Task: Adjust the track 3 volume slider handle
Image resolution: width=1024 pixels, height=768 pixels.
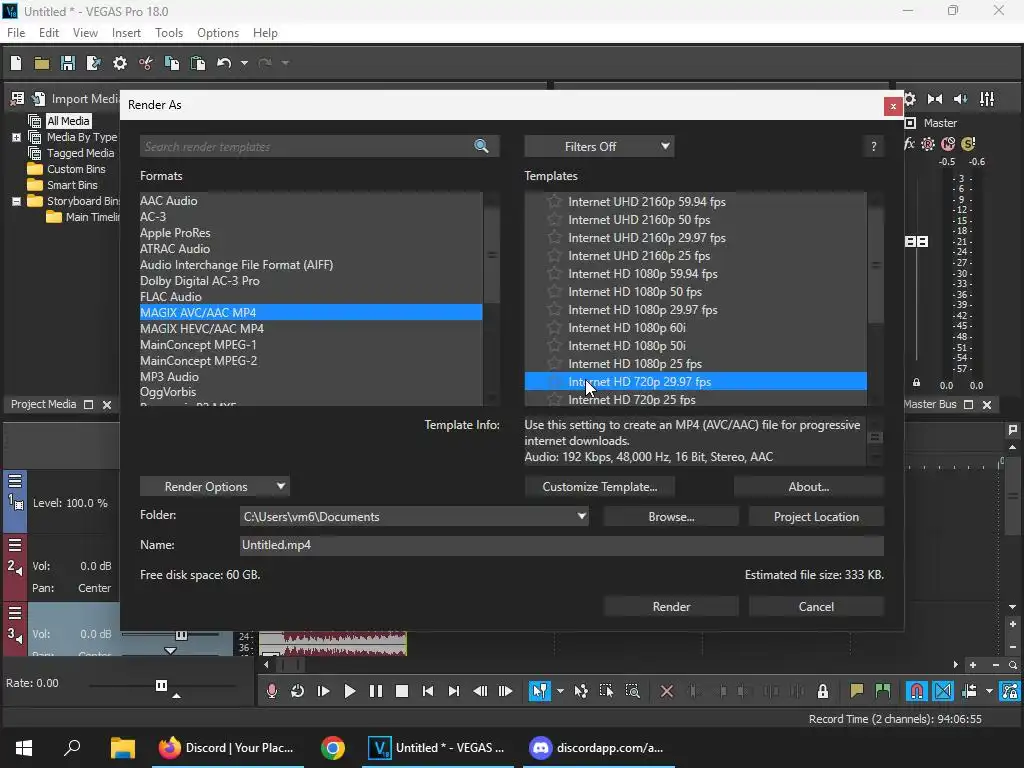Action: coord(181,635)
